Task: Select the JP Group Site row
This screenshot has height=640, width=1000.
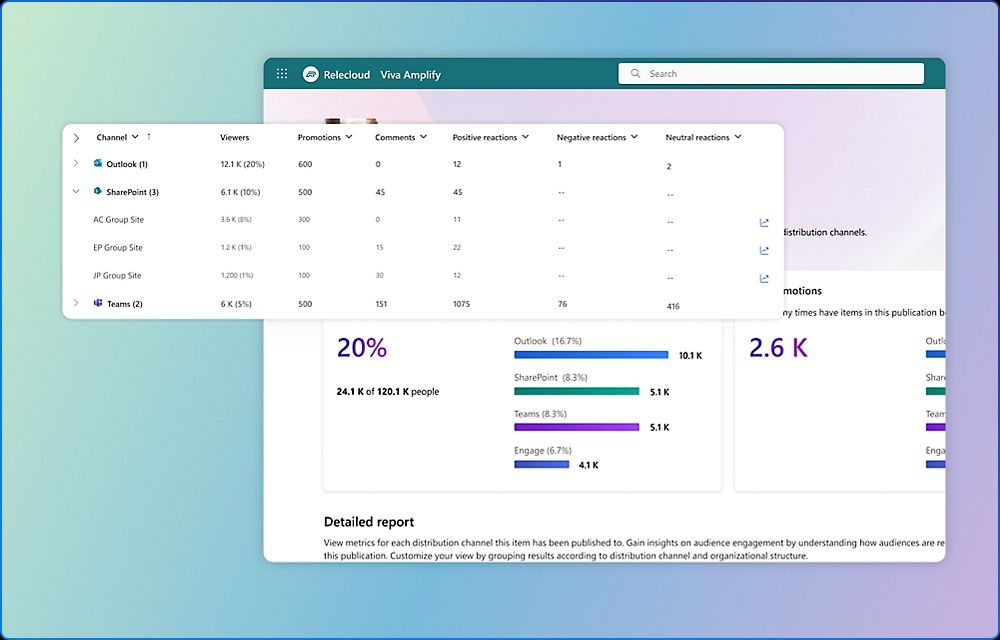Action: (x=423, y=275)
